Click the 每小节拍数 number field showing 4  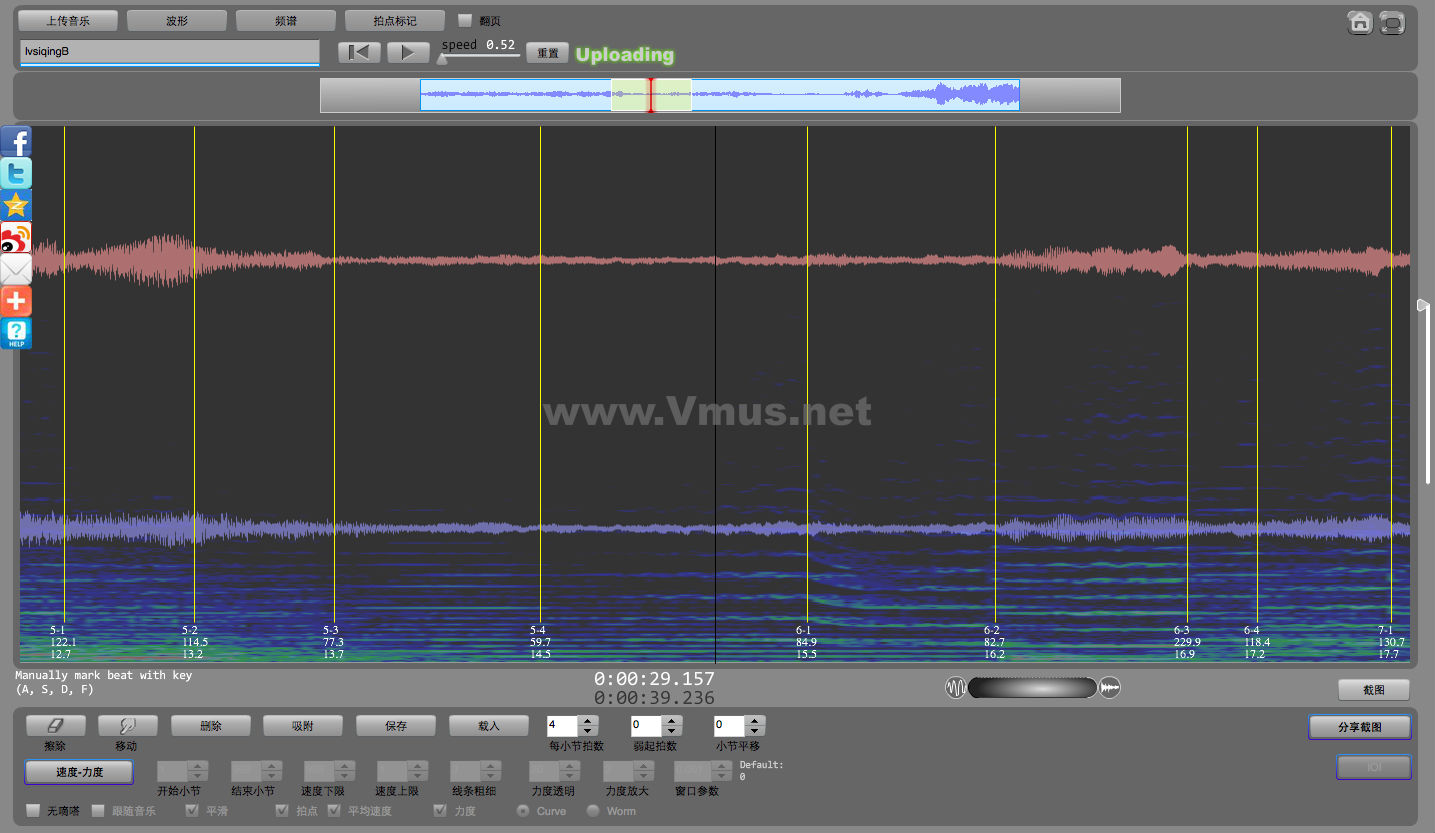point(563,726)
